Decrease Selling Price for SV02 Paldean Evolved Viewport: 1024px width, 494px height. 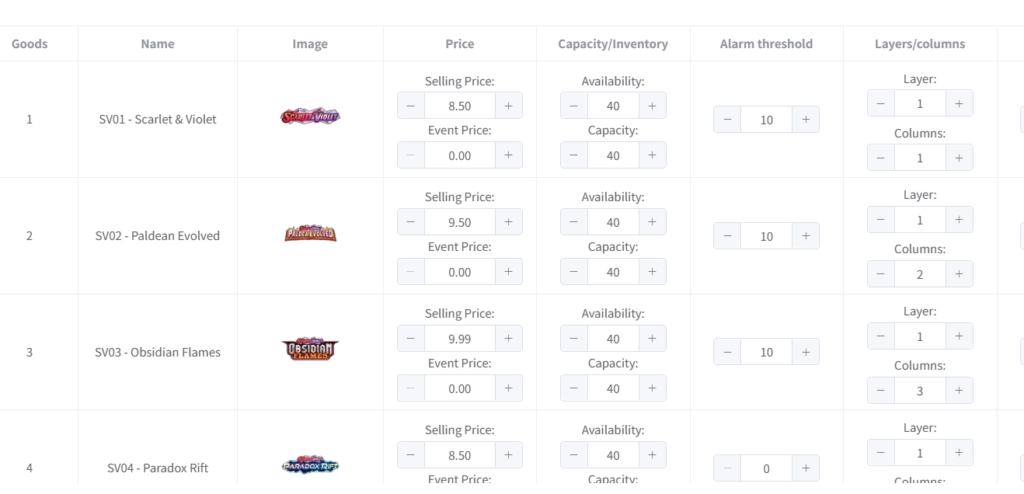click(x=411, y=222)
